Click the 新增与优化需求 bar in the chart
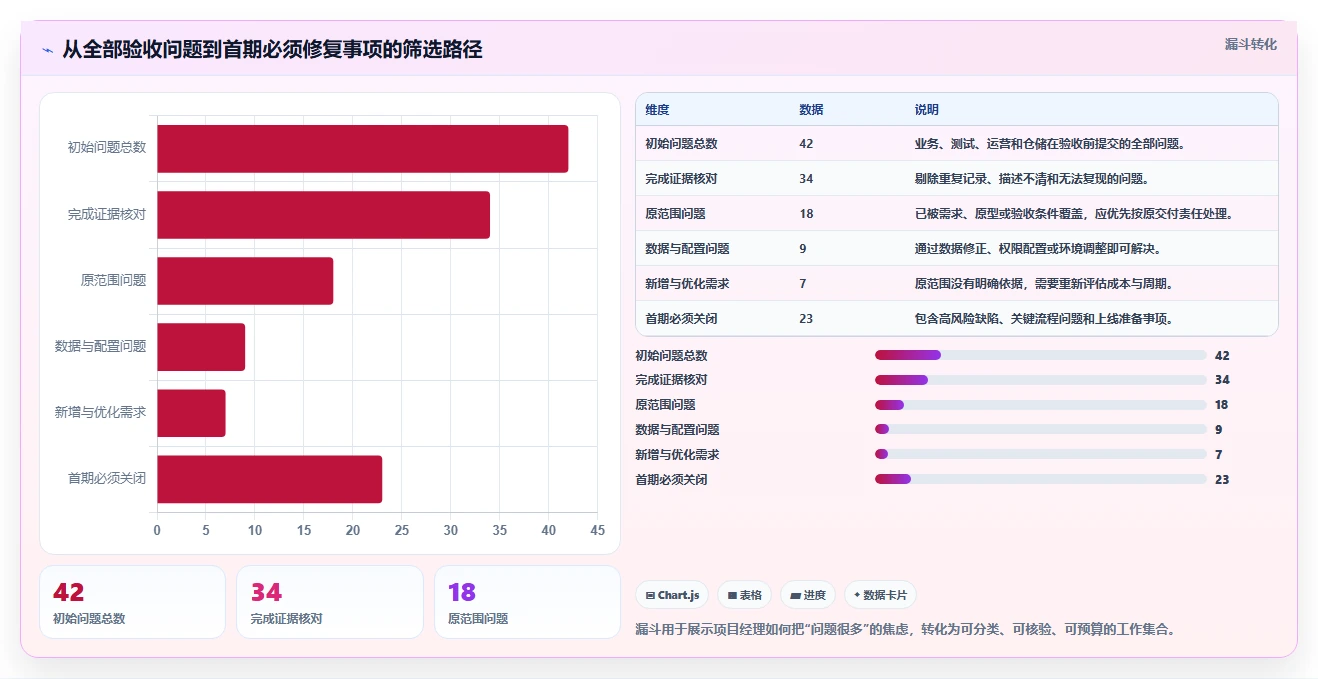The width and height of the screenshot is (1318, 679). click(192, 413)
